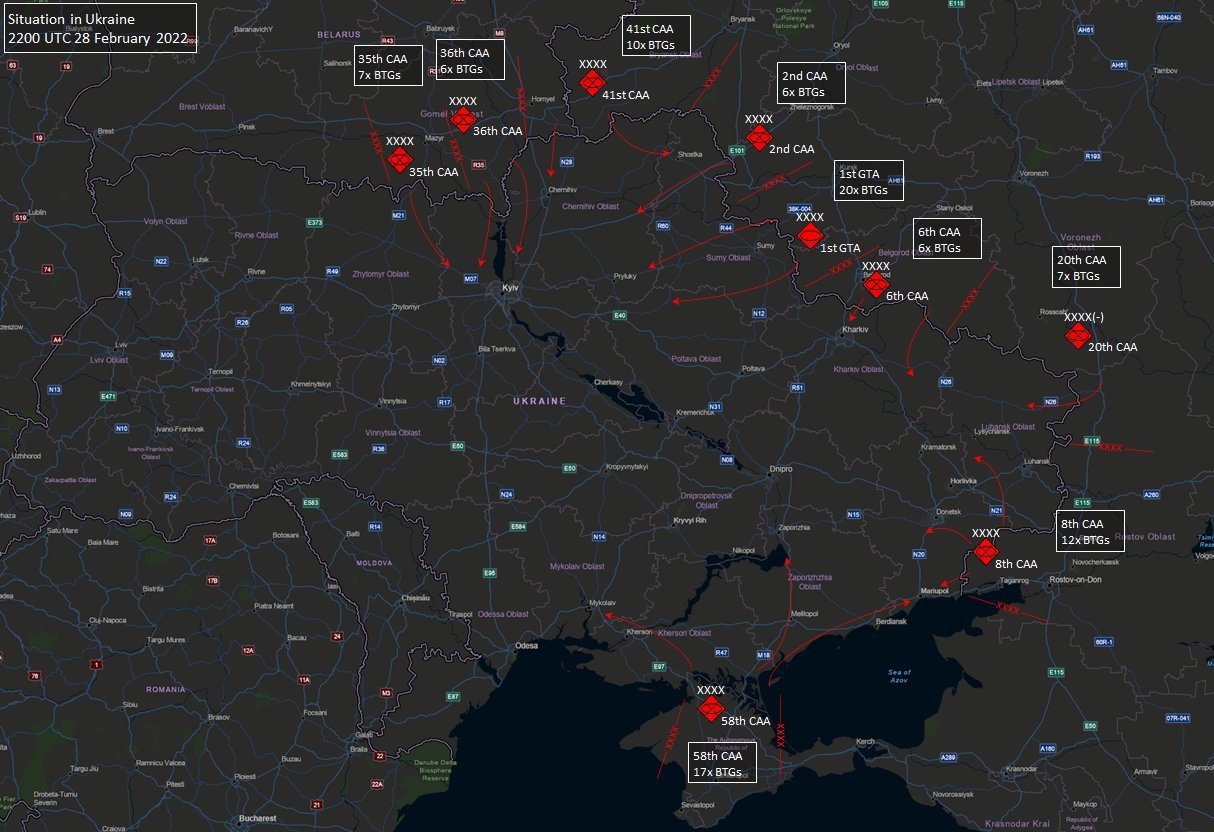
Task: Click the red 6th CAA unit symbol
Action: [875, 285]
